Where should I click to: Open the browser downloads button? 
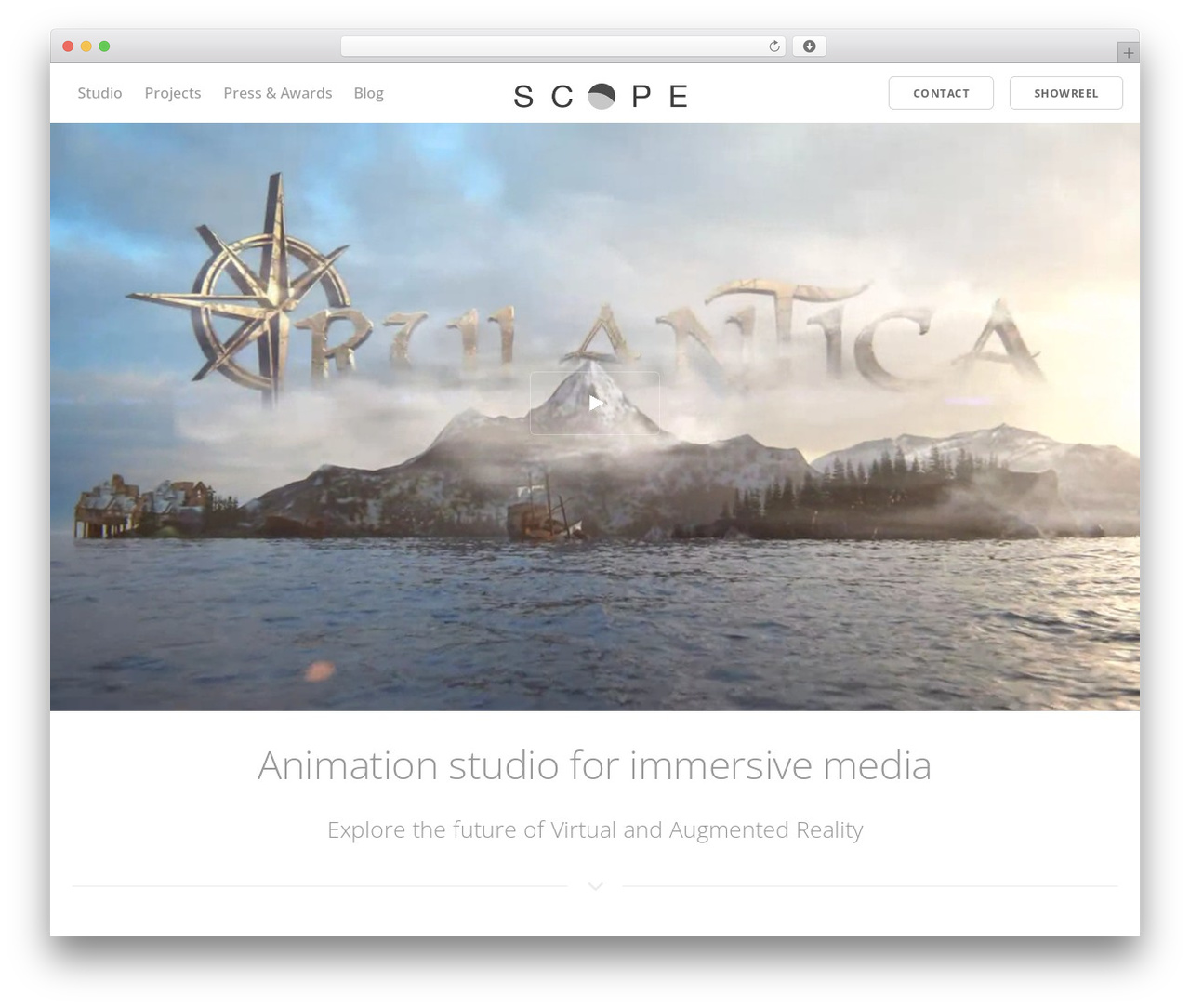point(809,46)
